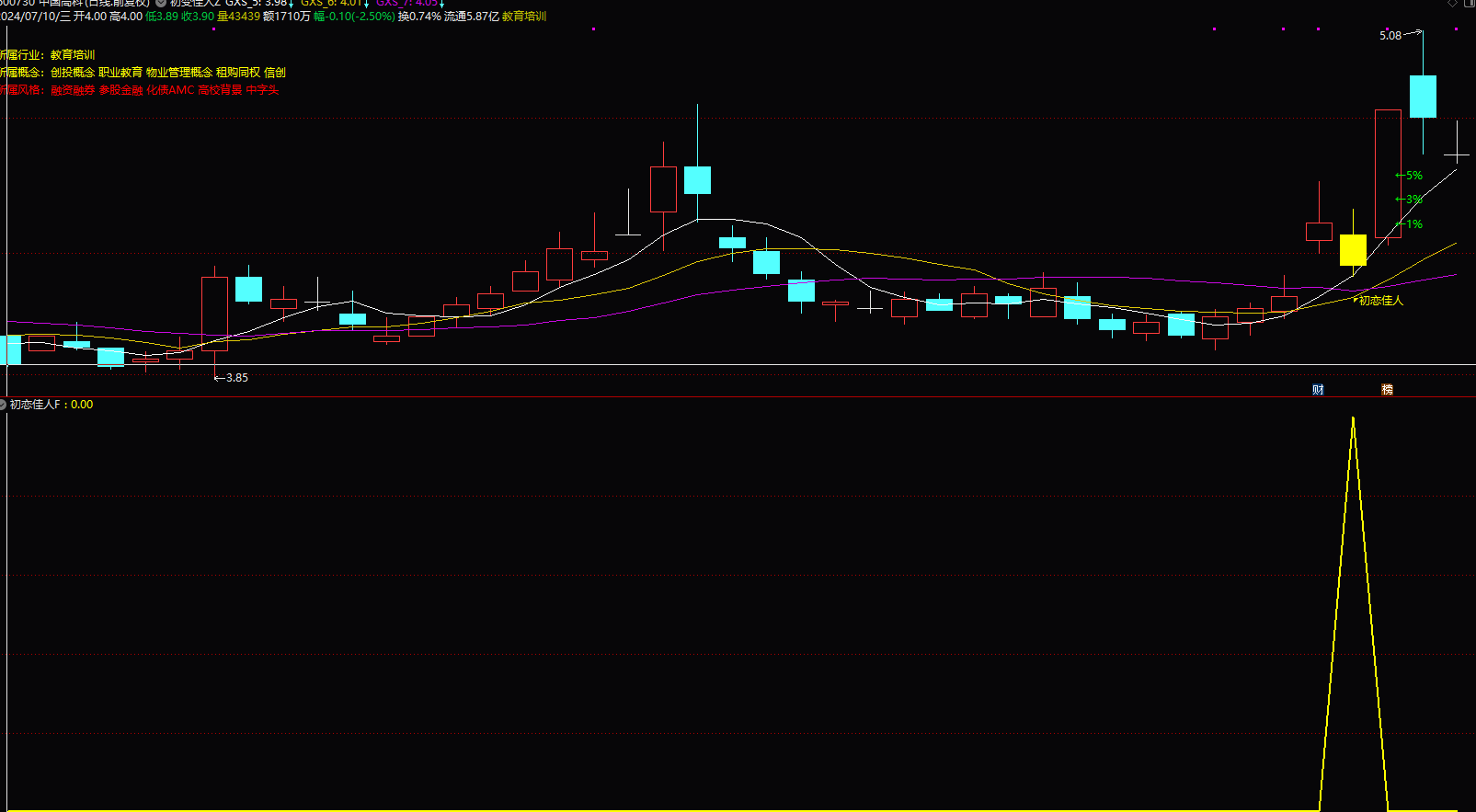Click the 高4.00 high price value

[x=126, y=17]
